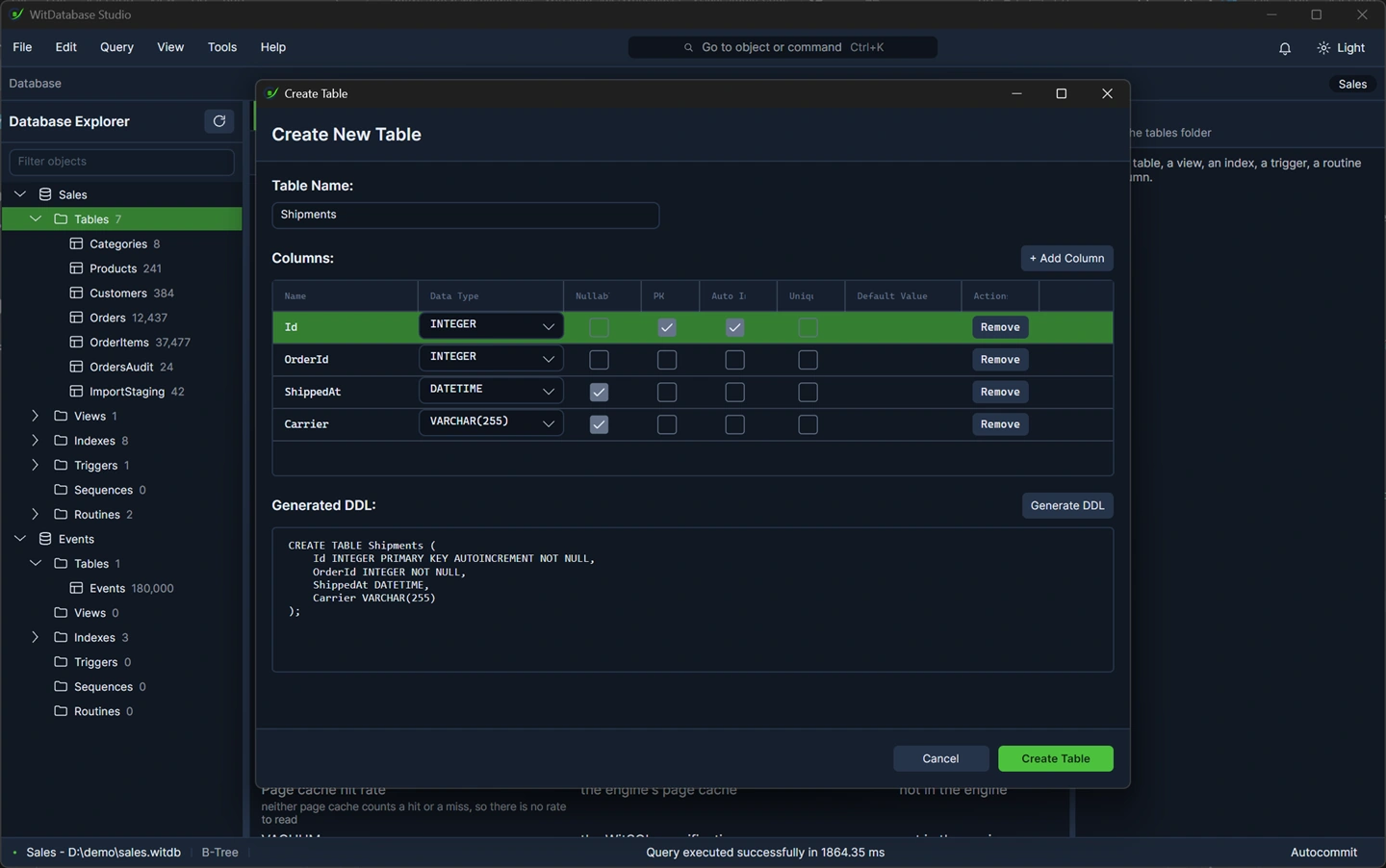Expand the Sales Views folder
This screenshot has width=1386, height=868.
coord(36,416)
